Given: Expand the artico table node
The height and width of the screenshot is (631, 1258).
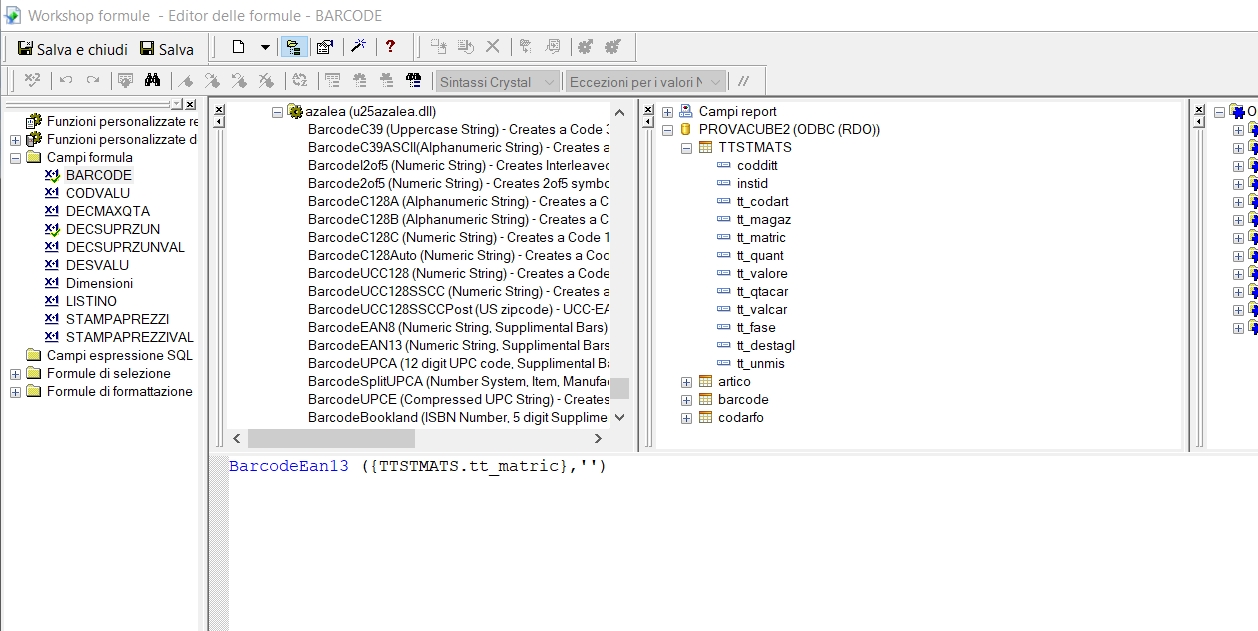Looking at the screenshot, I should (x=686, y=382).
